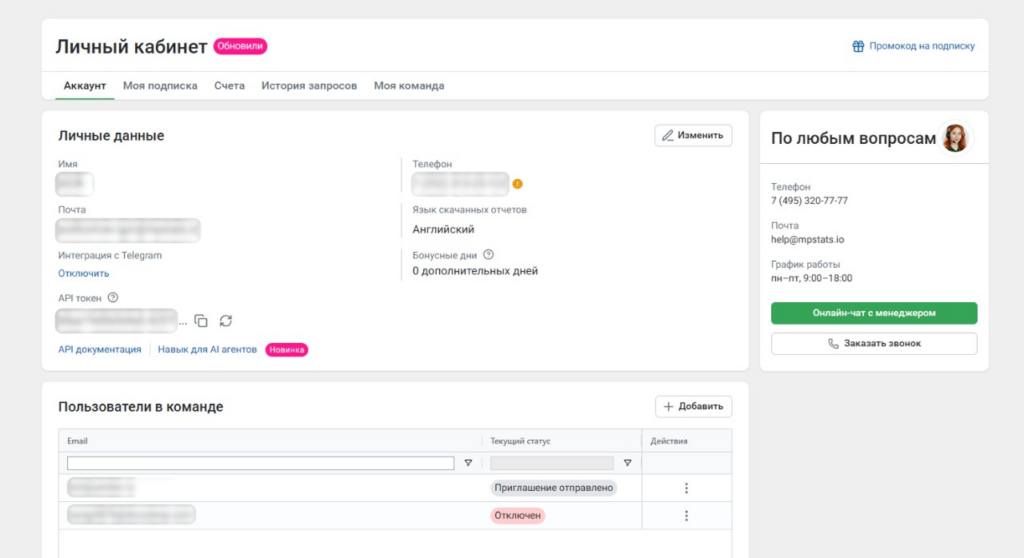Viewport: 1024px width, 558px height.
Task: Click the orange warning icon next to Телефон
Action: (x=517, y=184)
